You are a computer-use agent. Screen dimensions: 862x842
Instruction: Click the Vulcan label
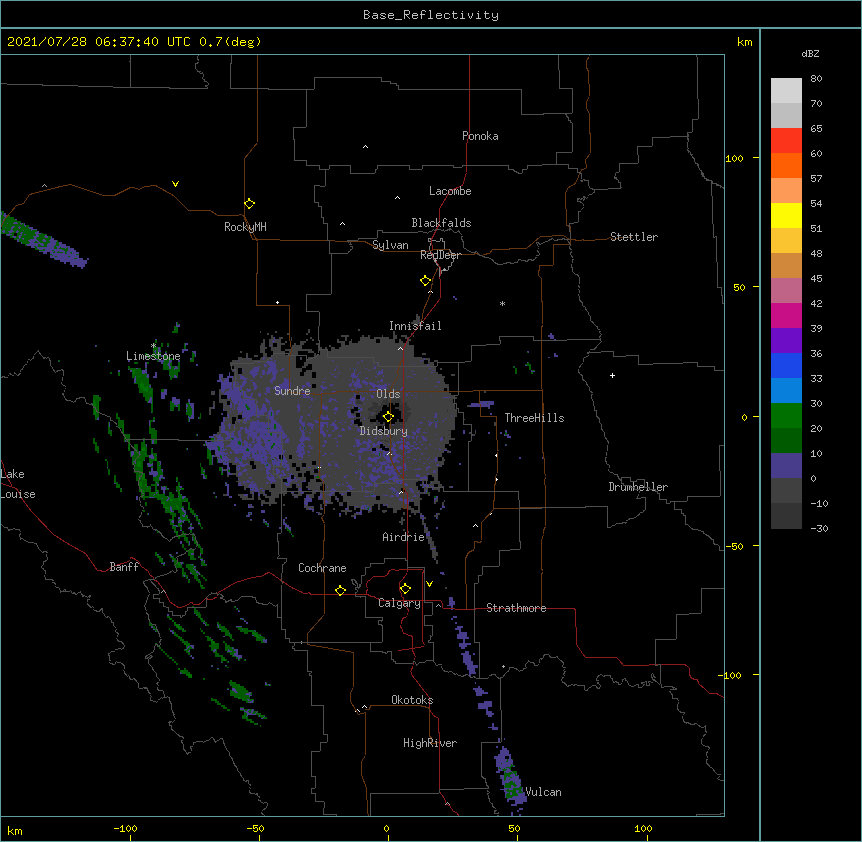point(543,792)
